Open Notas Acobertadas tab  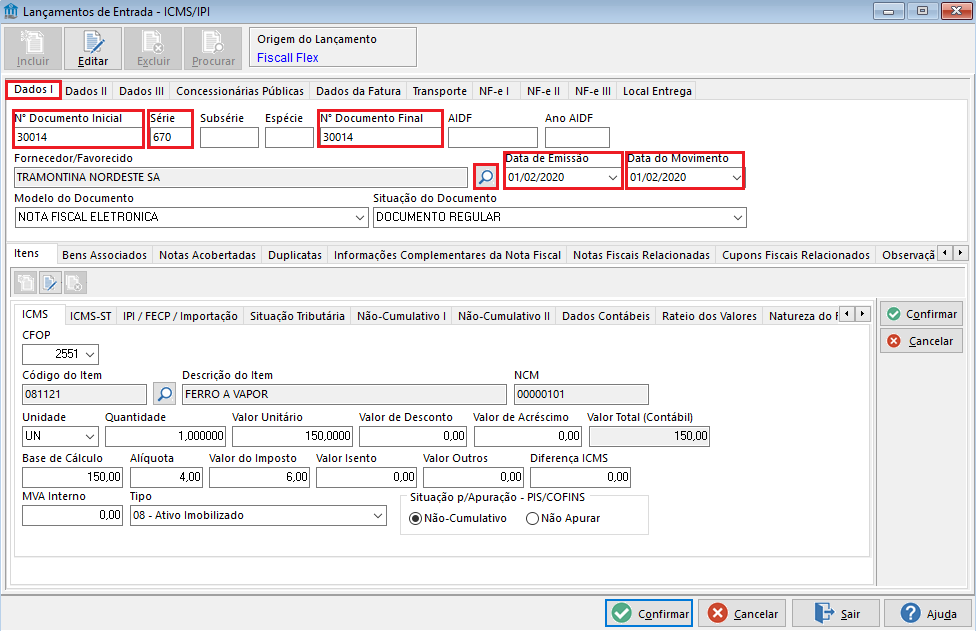tap(207, 255)
